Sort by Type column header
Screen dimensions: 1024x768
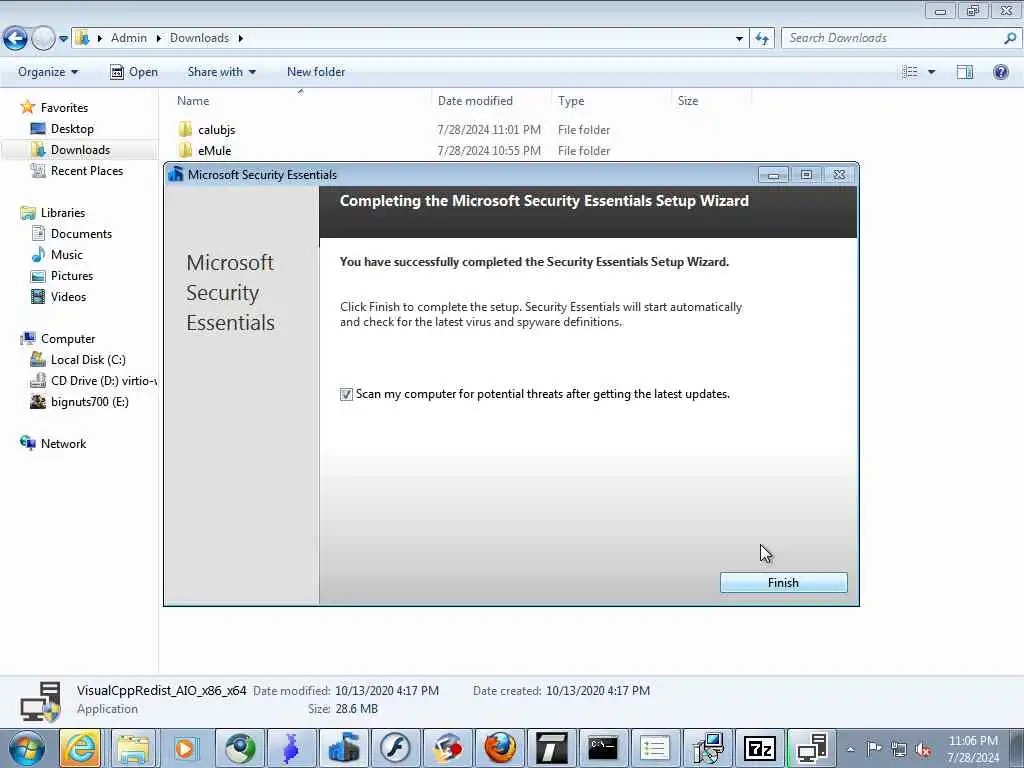pyautogui.click(x=571, y=101)
